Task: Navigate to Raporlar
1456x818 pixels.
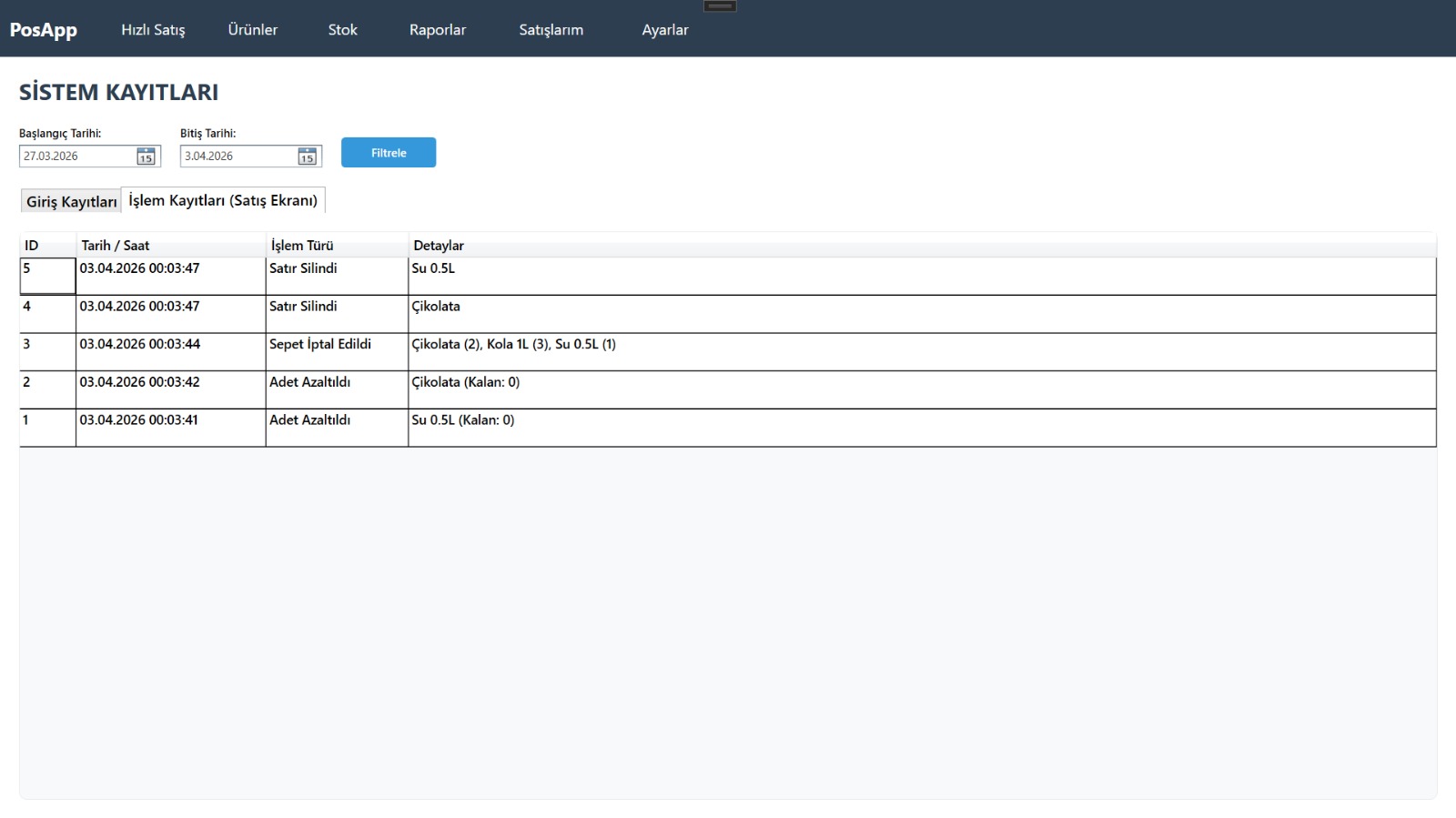Action: tap(438, 30)
